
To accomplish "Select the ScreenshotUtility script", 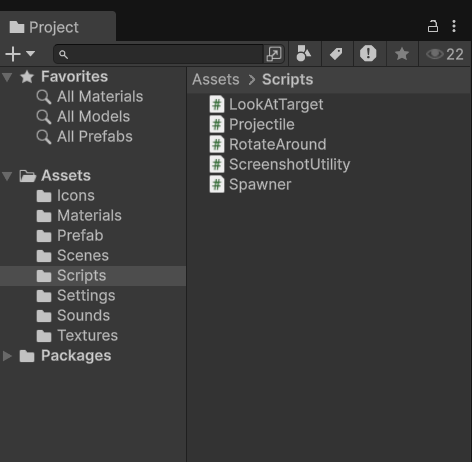I will coord(280,164).
